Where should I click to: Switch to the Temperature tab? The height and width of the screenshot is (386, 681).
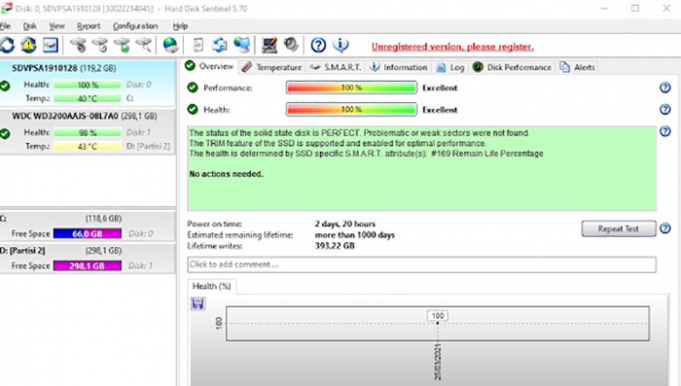(272, 67)
